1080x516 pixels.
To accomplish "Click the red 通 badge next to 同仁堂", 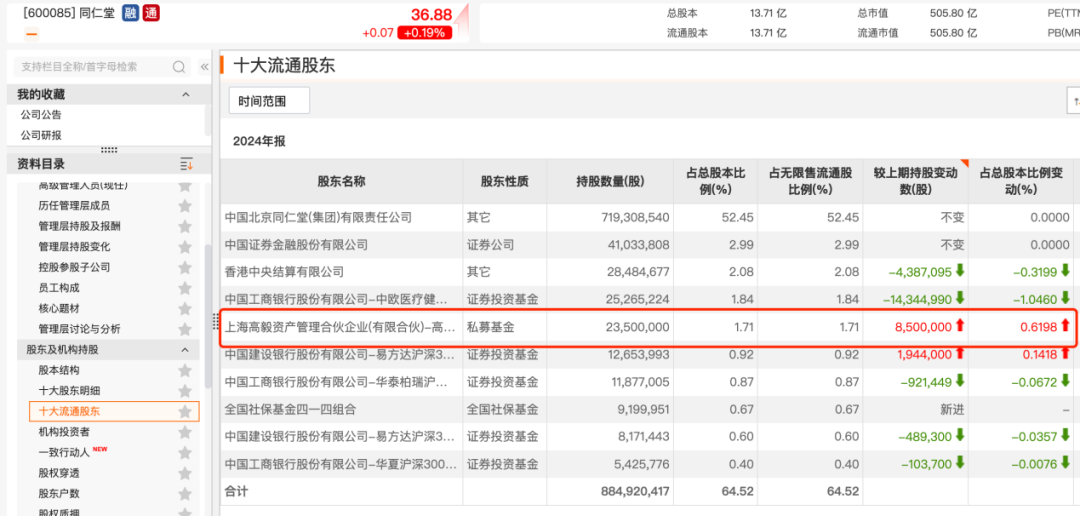I will [x=150, y=14].
